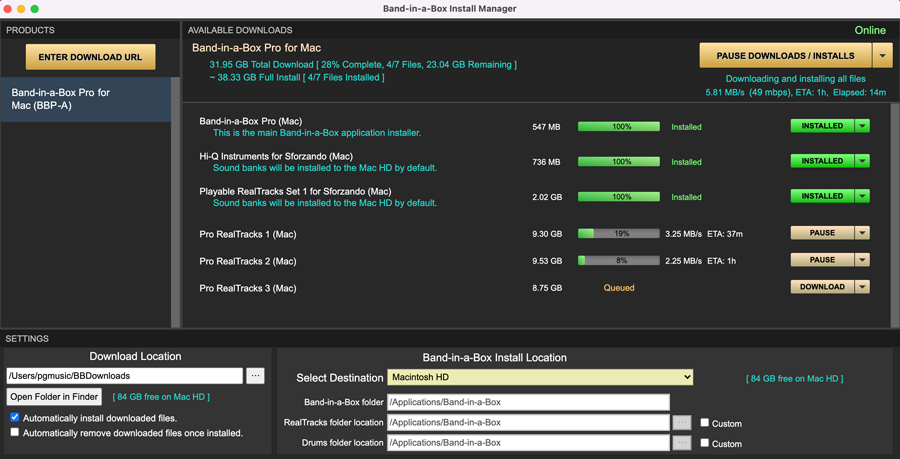
Task: Click Open Folder in Finder
Action: (55, 396)
